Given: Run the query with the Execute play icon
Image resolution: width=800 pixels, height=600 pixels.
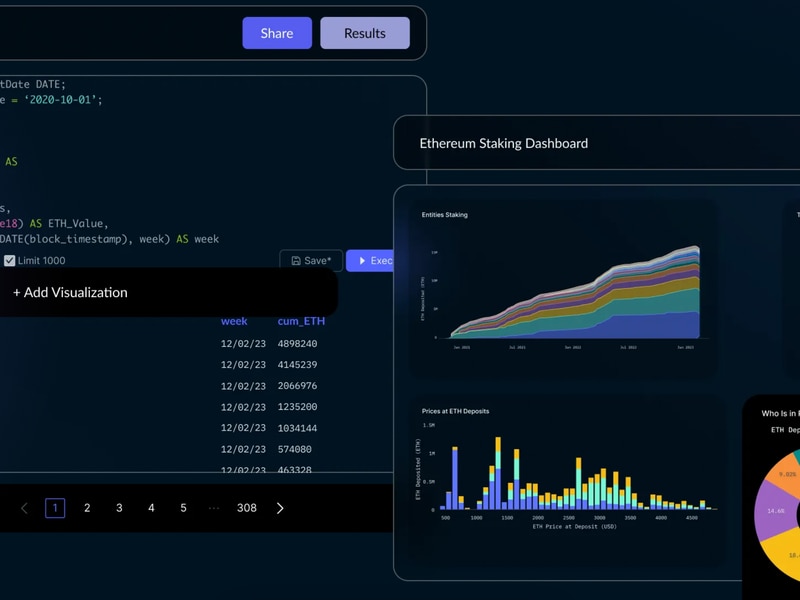Looking at the screenshot, I should (x=362, y=261).
